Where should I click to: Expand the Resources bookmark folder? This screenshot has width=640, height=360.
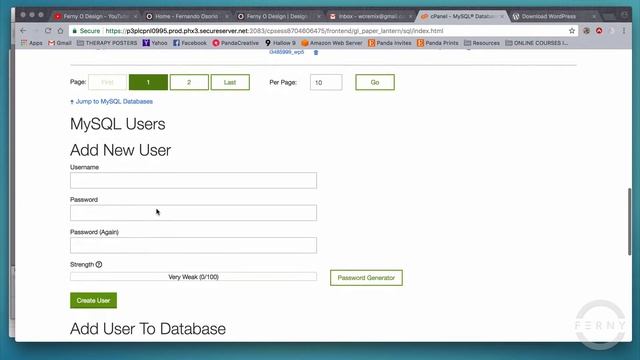[x=482, y=43]
